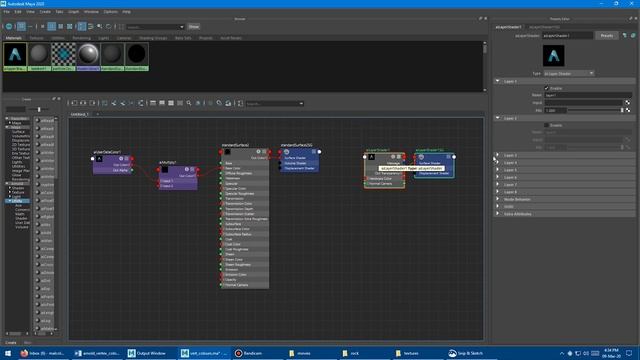The width and height of the screenshot is (640, 360).
Task: Expand the Layer 3 section
Action: tap(498, 155)
